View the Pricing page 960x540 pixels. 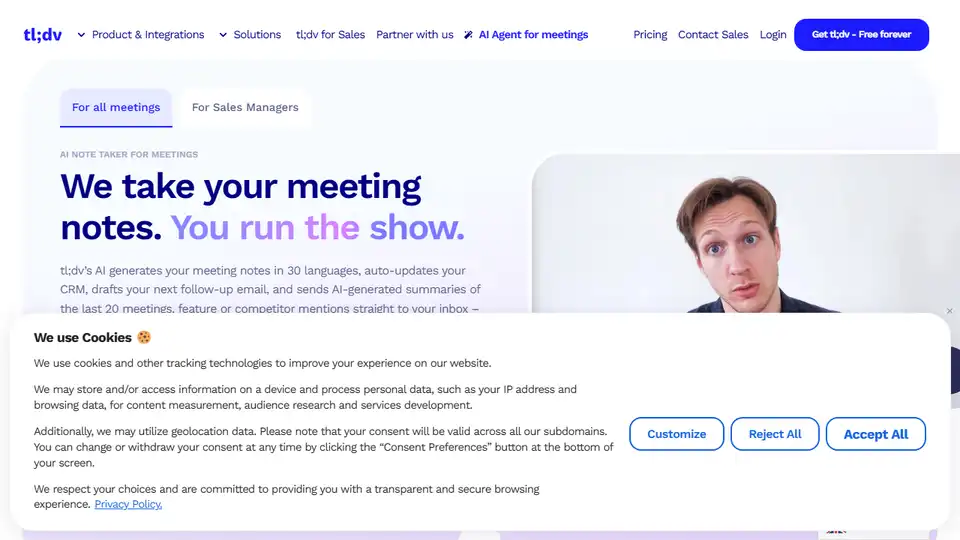(650, 35)
